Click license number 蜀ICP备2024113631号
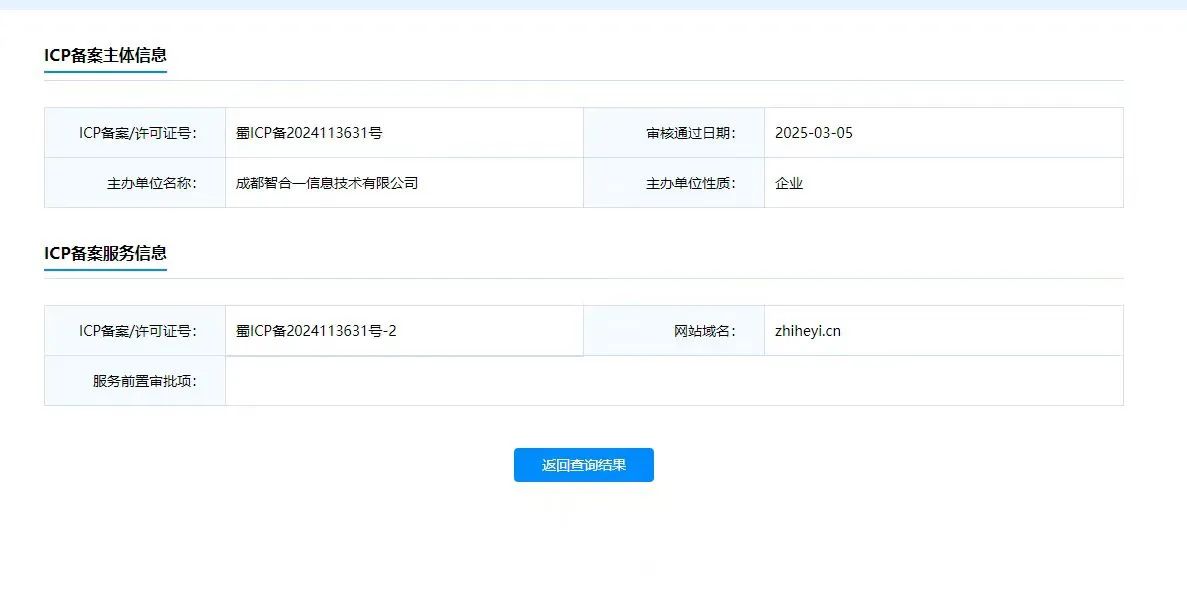 point(309,133)
